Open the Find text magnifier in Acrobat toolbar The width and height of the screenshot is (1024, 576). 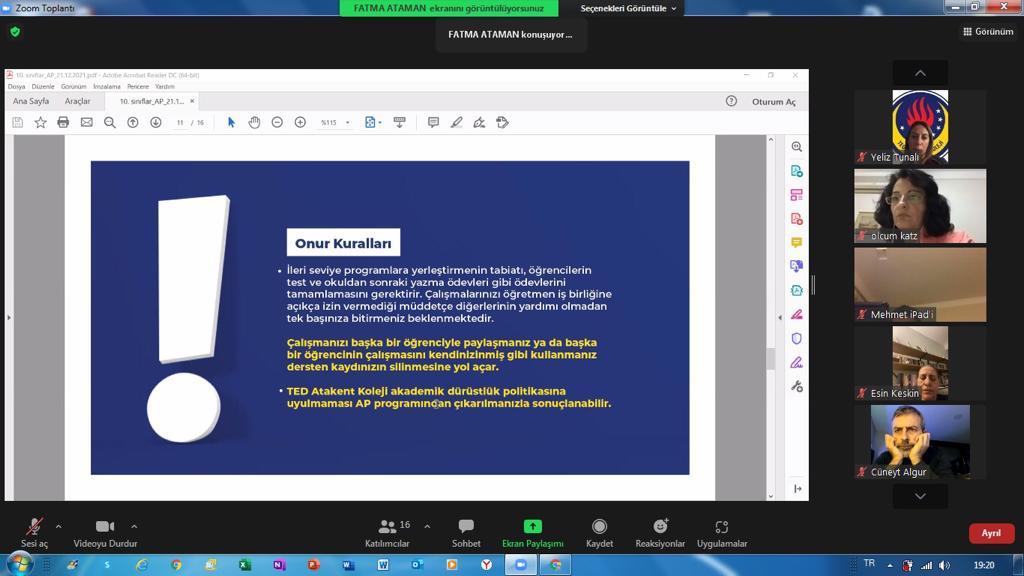tap(110, 122)
